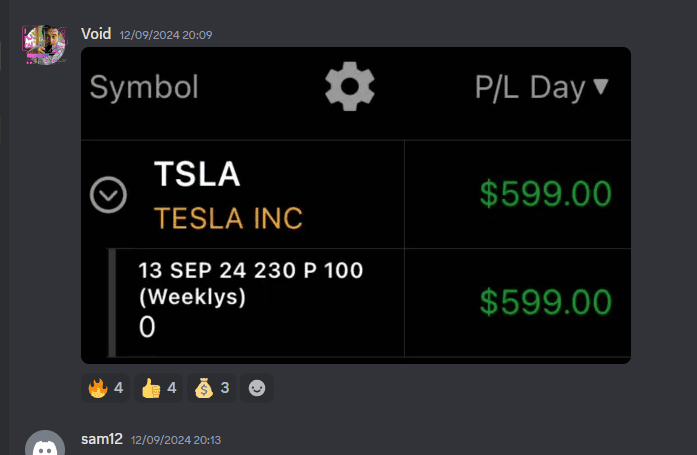This screenshot has height=455, width=697.
Task: Open sam12's default Discord avatar
Action: [45, 443]
